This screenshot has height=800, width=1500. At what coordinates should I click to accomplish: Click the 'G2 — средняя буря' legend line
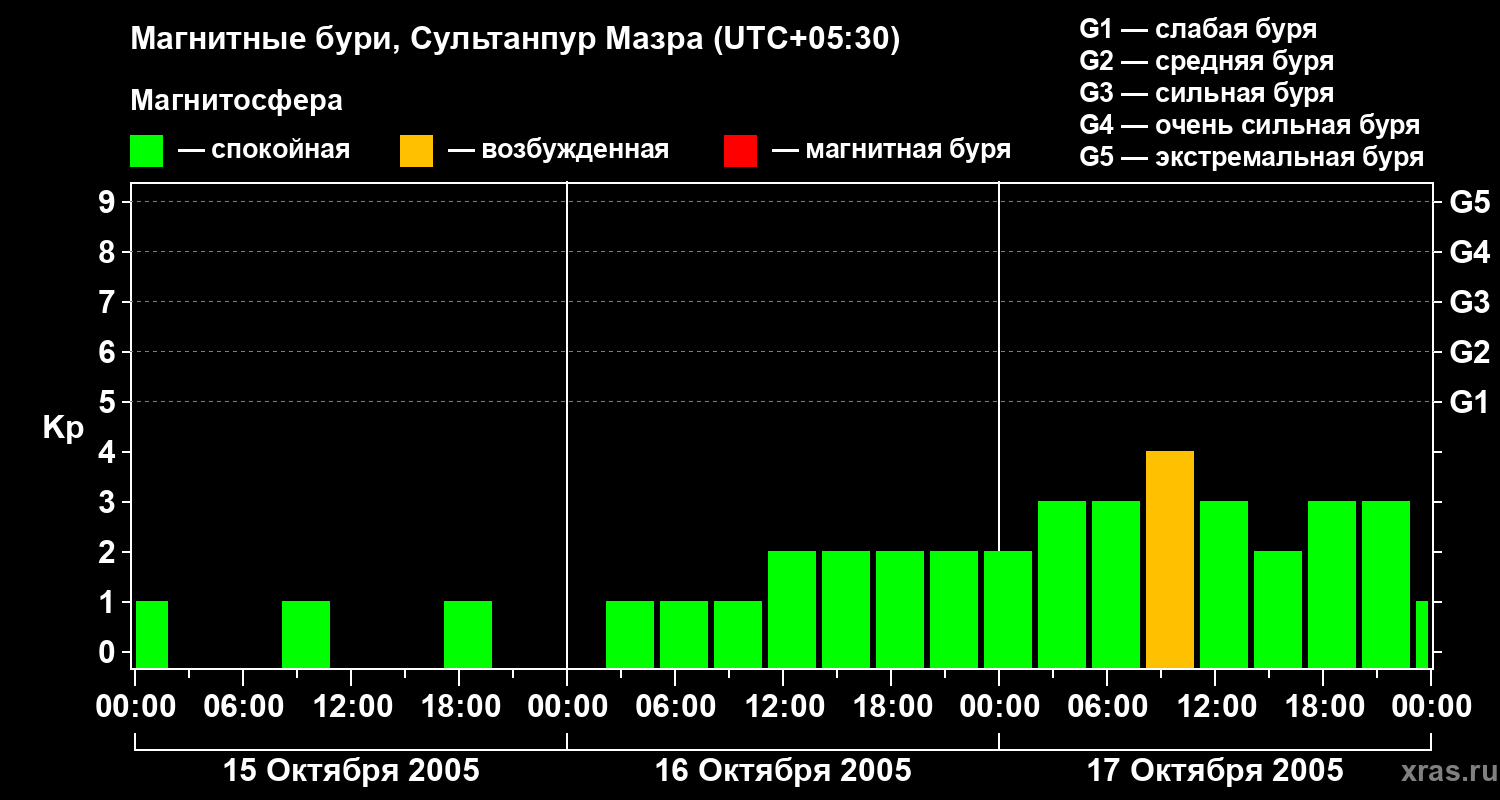(x=1207, y=61)
